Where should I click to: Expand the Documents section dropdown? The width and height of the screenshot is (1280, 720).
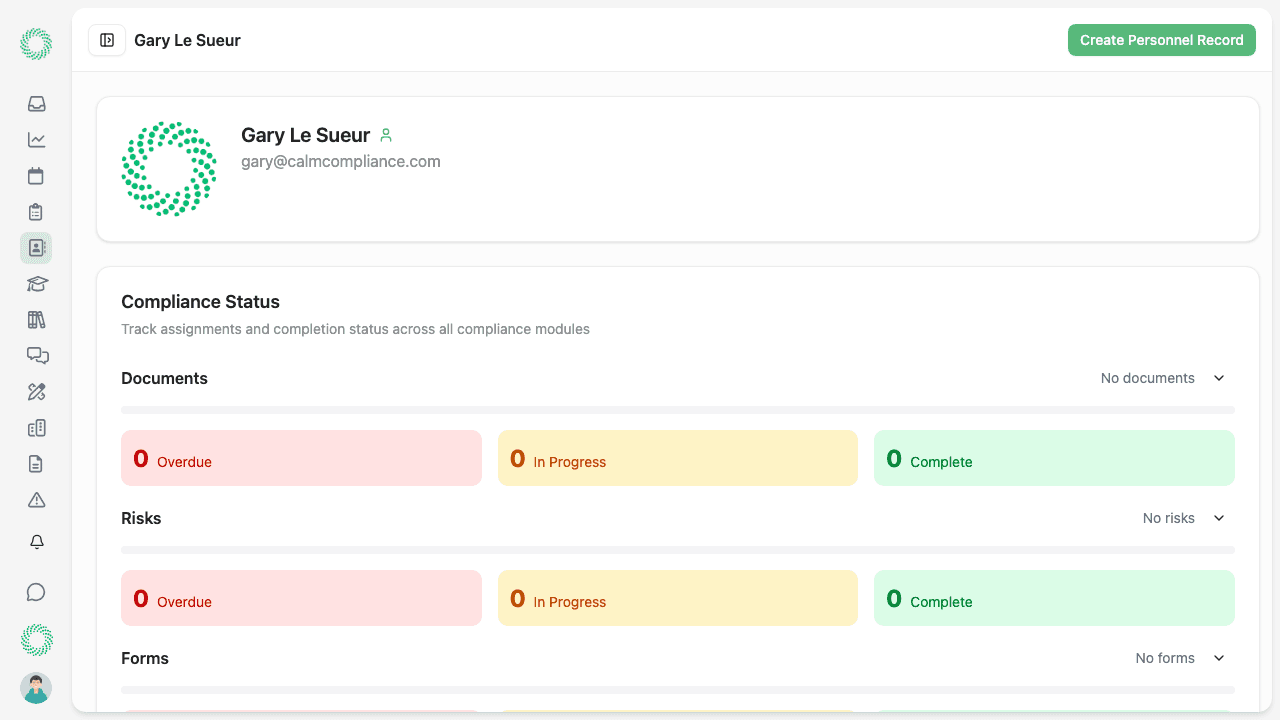click(x=1218, y=378)
